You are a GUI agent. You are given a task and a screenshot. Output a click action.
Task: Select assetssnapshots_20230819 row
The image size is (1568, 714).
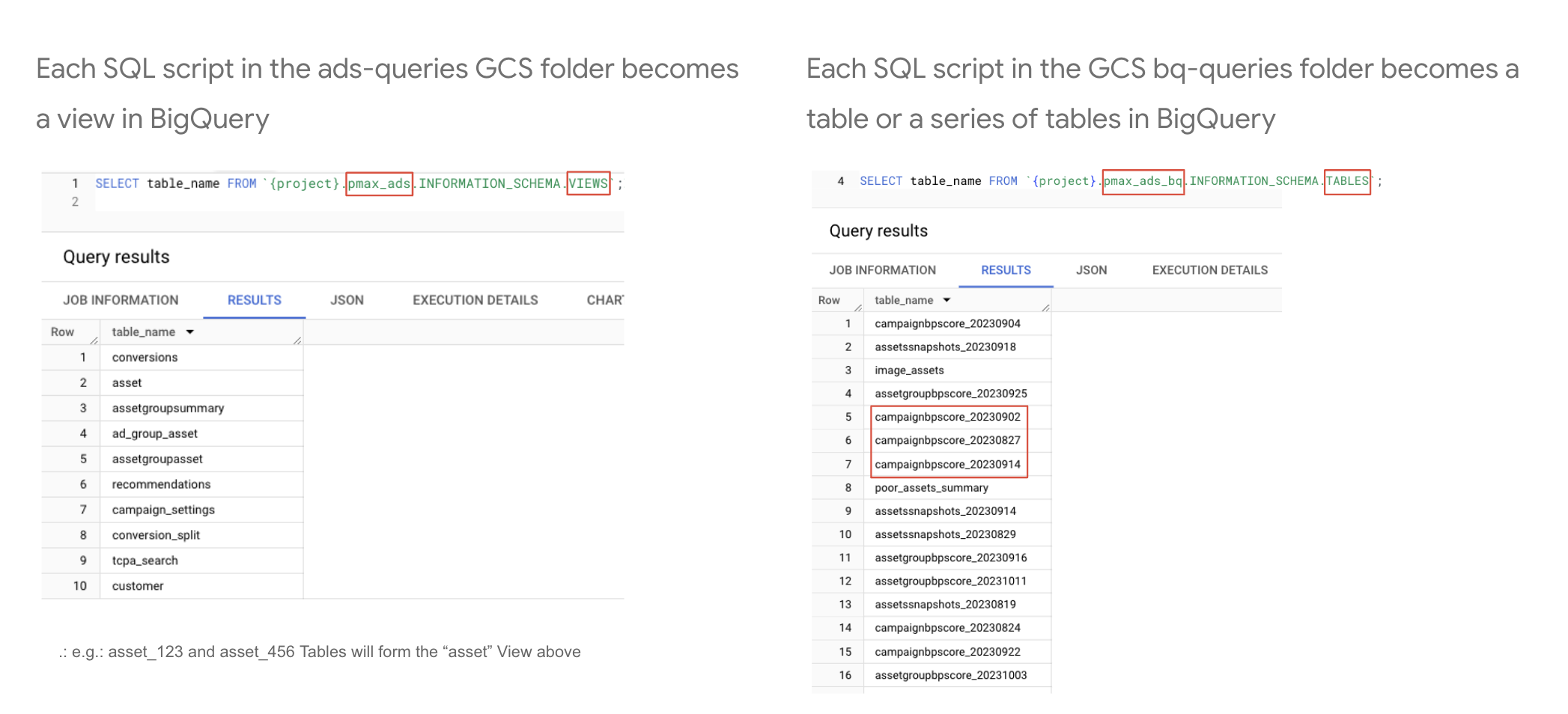point(932,605)
